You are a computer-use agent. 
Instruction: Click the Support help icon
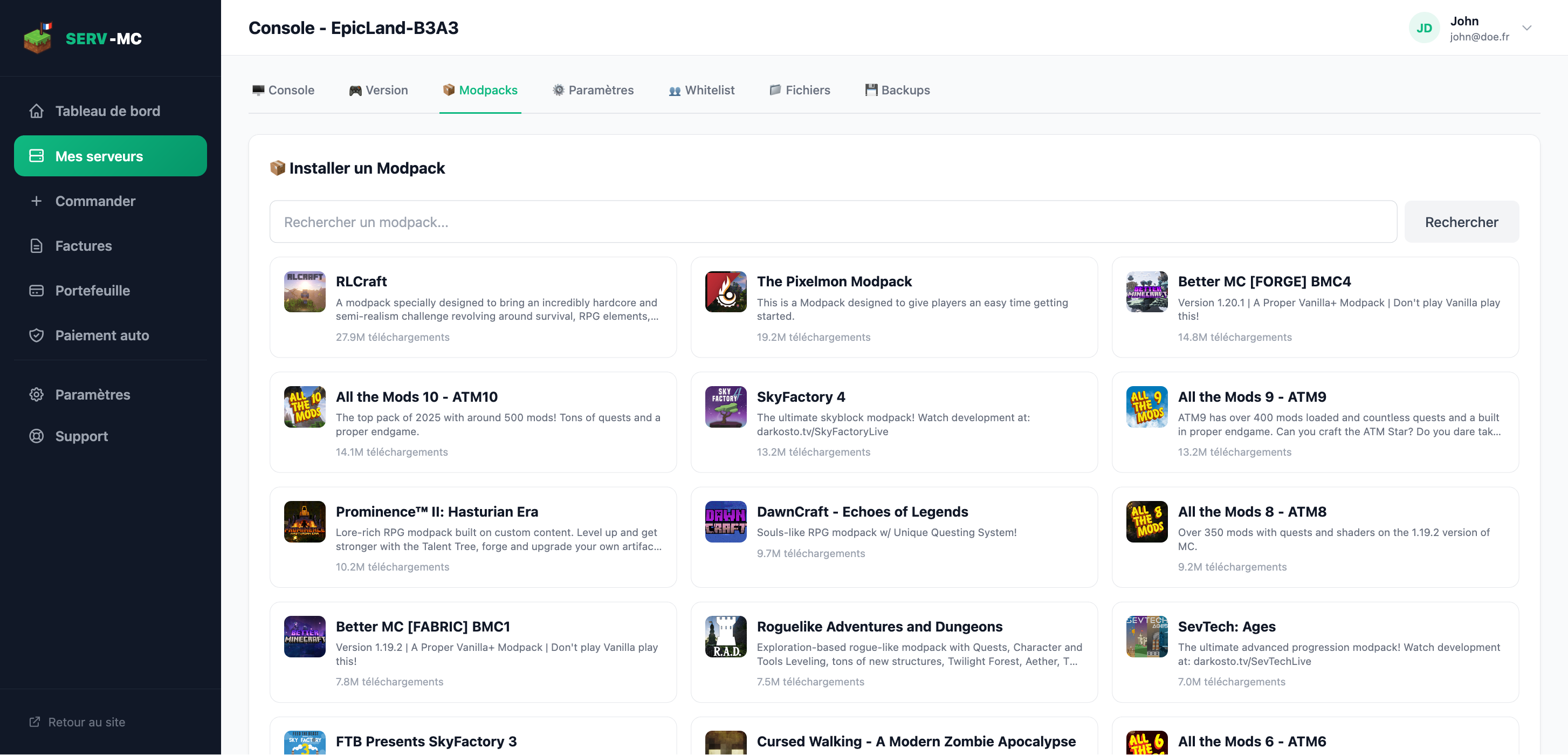(37, 436)
